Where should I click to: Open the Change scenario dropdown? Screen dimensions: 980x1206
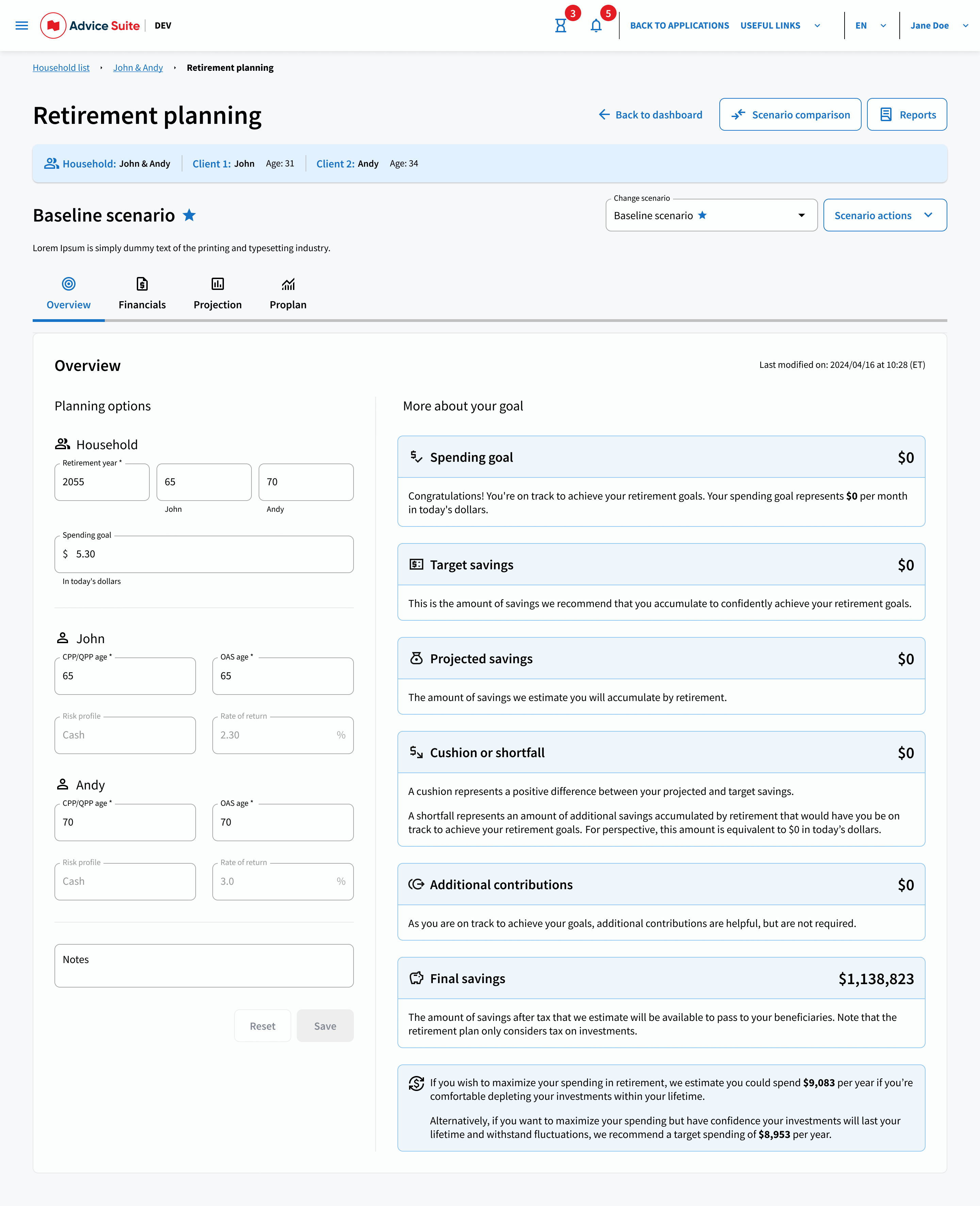click(711, 215)
